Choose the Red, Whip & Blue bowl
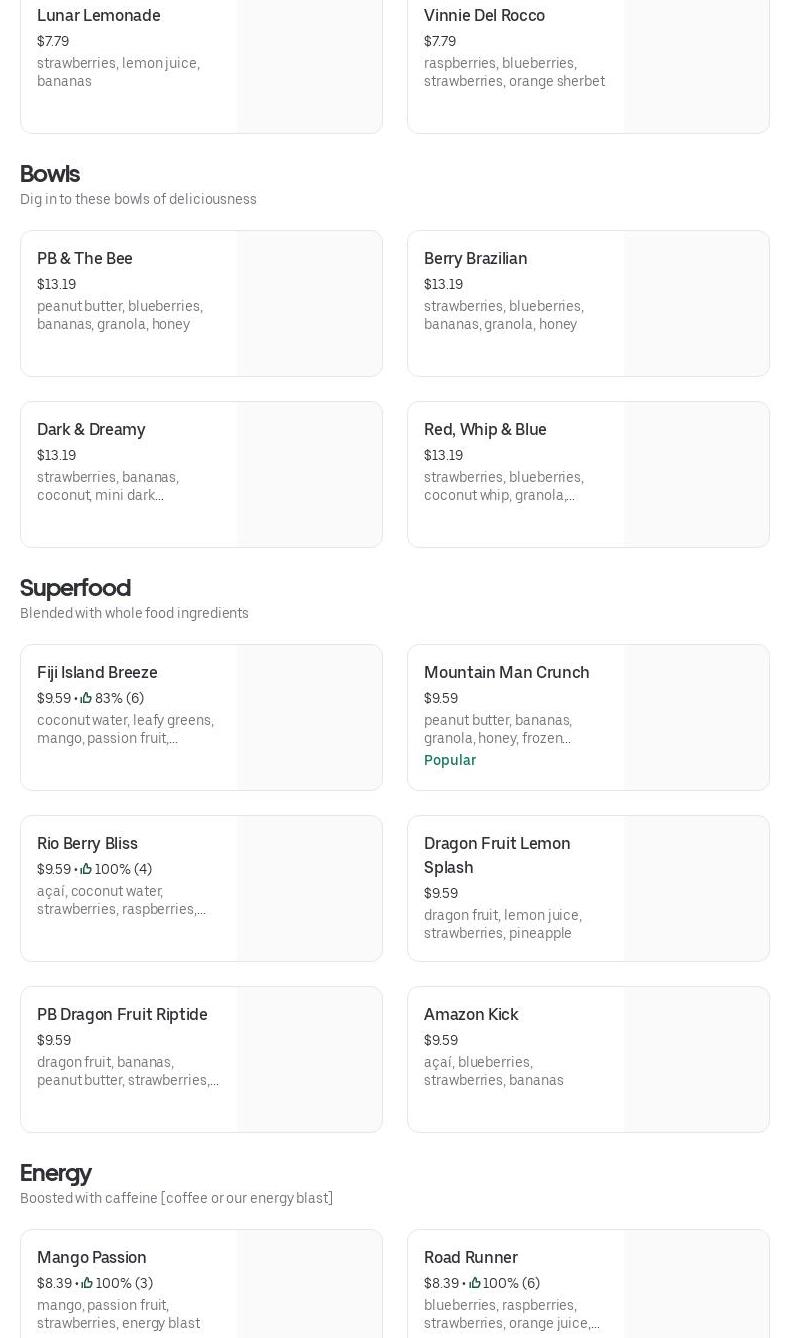The height and width of the screenshot is (1338, 804). point(485,429)
